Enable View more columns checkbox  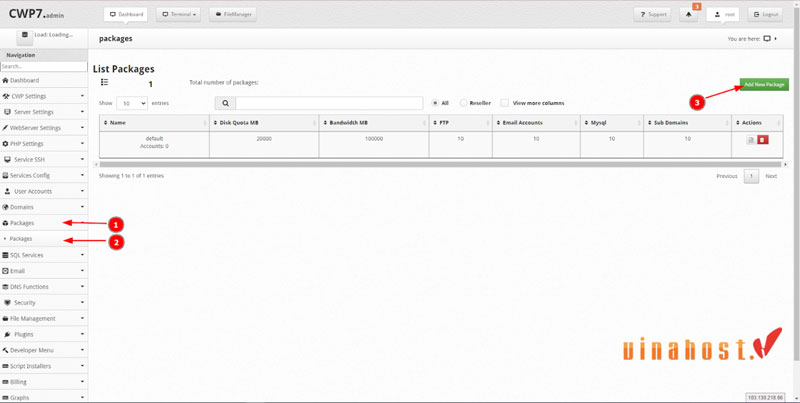(x=505, y=103)
